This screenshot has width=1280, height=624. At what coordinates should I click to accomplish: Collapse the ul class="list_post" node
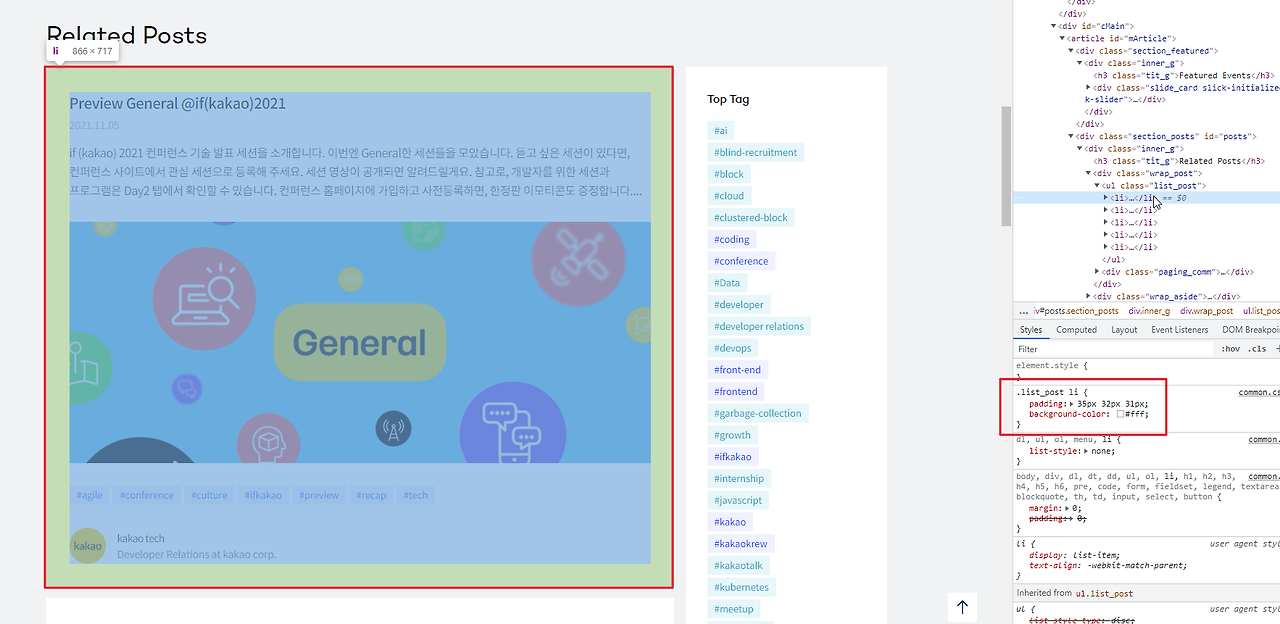(x=1098, y=185)
